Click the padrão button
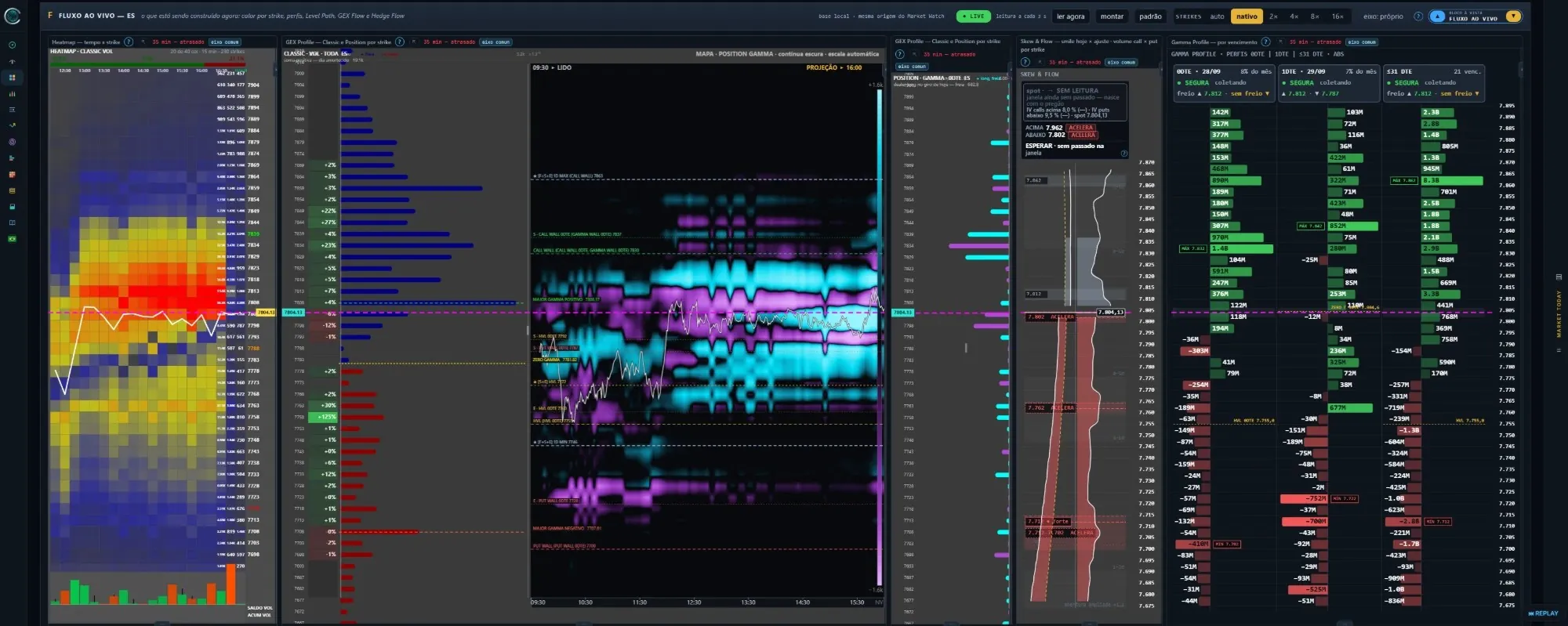1568x626 pixels. tap(1150, 16)
